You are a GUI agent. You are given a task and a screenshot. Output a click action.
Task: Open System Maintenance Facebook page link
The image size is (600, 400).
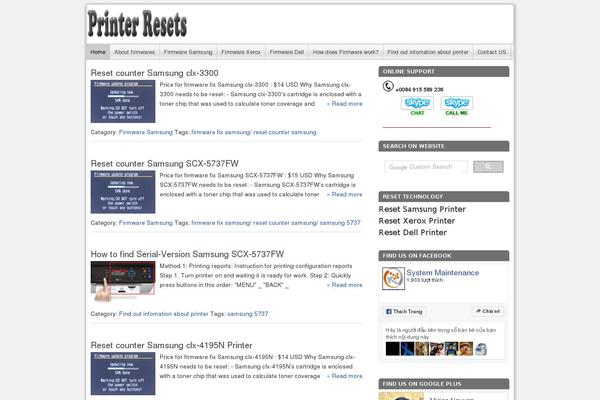[443, 273]
